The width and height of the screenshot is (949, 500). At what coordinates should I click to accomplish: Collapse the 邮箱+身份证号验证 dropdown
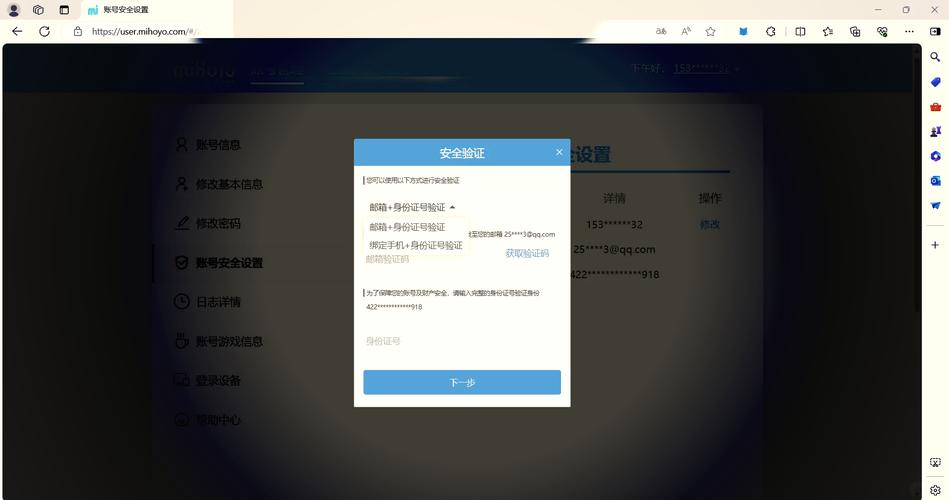pos(412,207)
